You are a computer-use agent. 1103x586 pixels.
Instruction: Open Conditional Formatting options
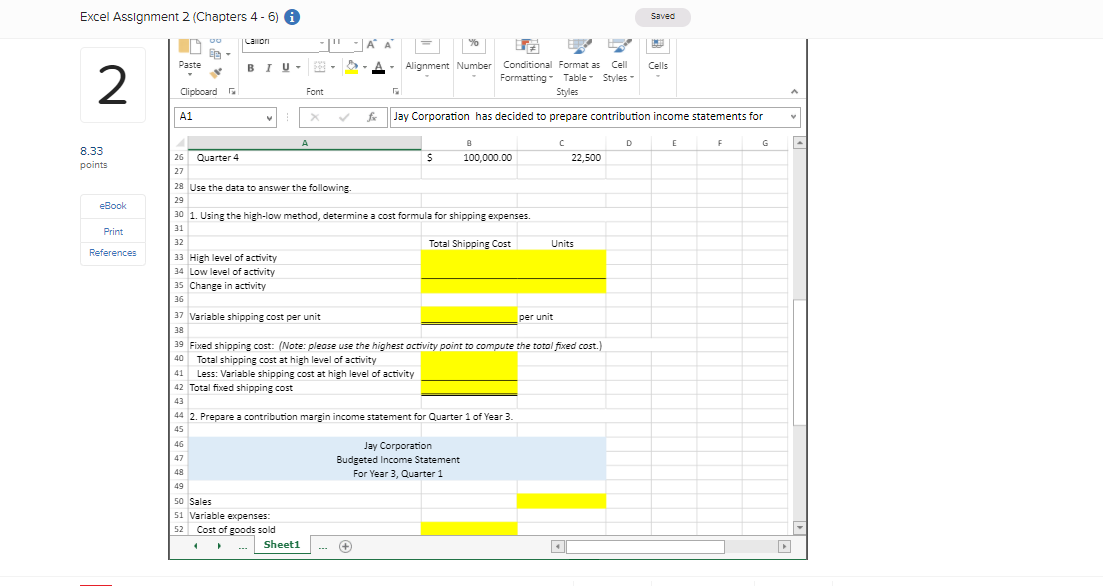(527, 55)
